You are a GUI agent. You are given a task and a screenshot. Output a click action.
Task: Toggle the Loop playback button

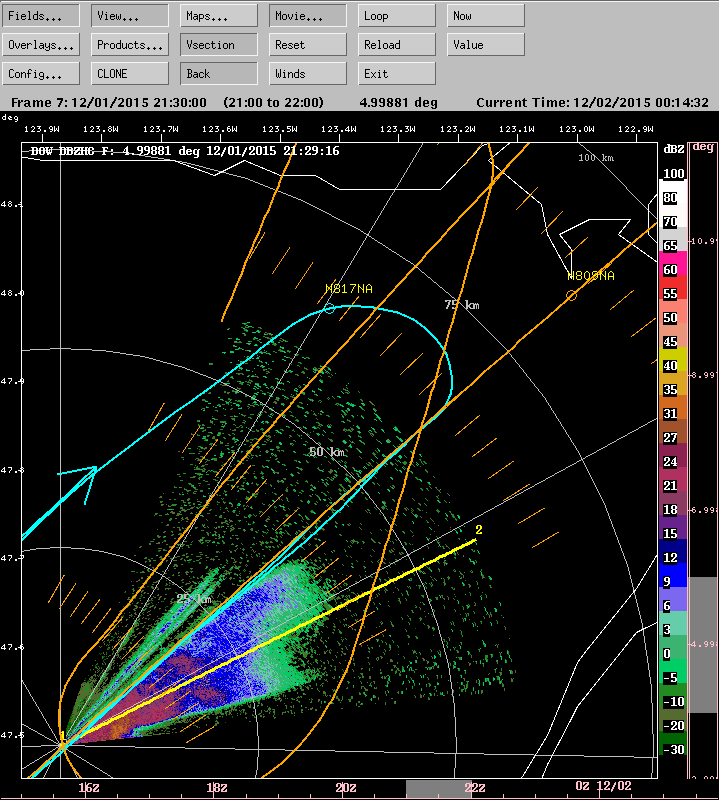(x=397, y=16)
